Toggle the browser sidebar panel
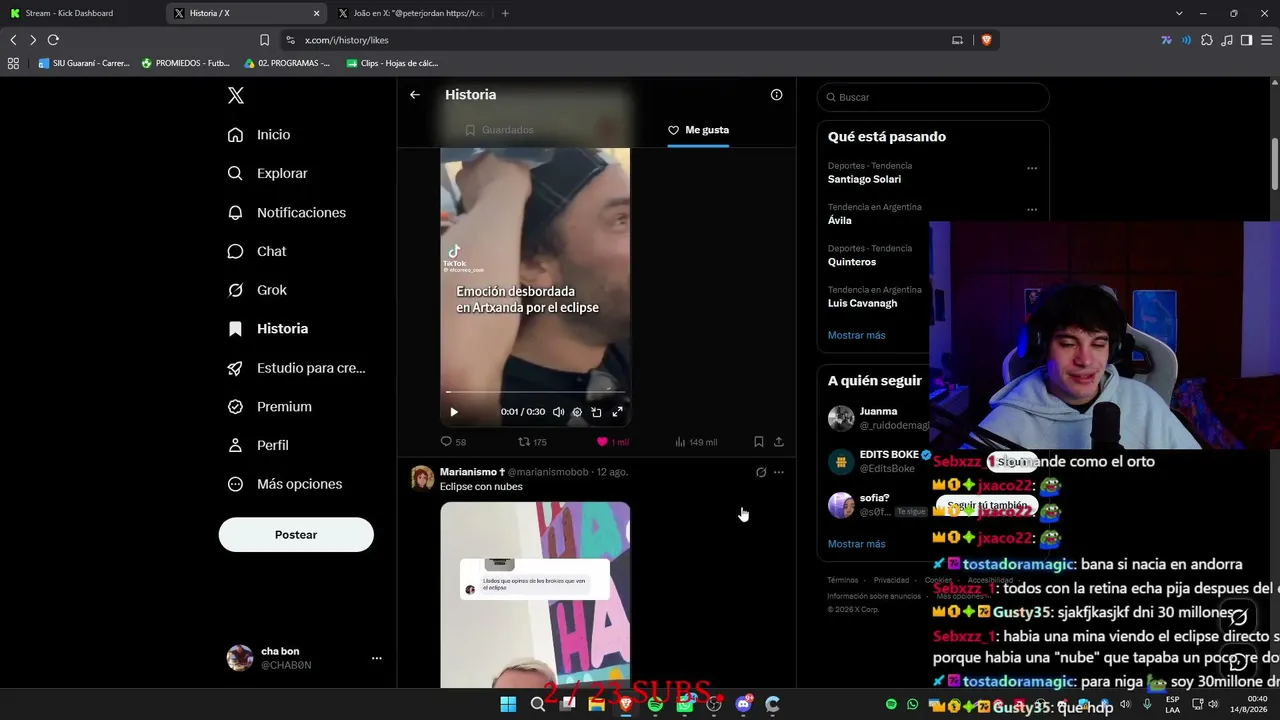1280x720 pixels. click(1246, 40)
